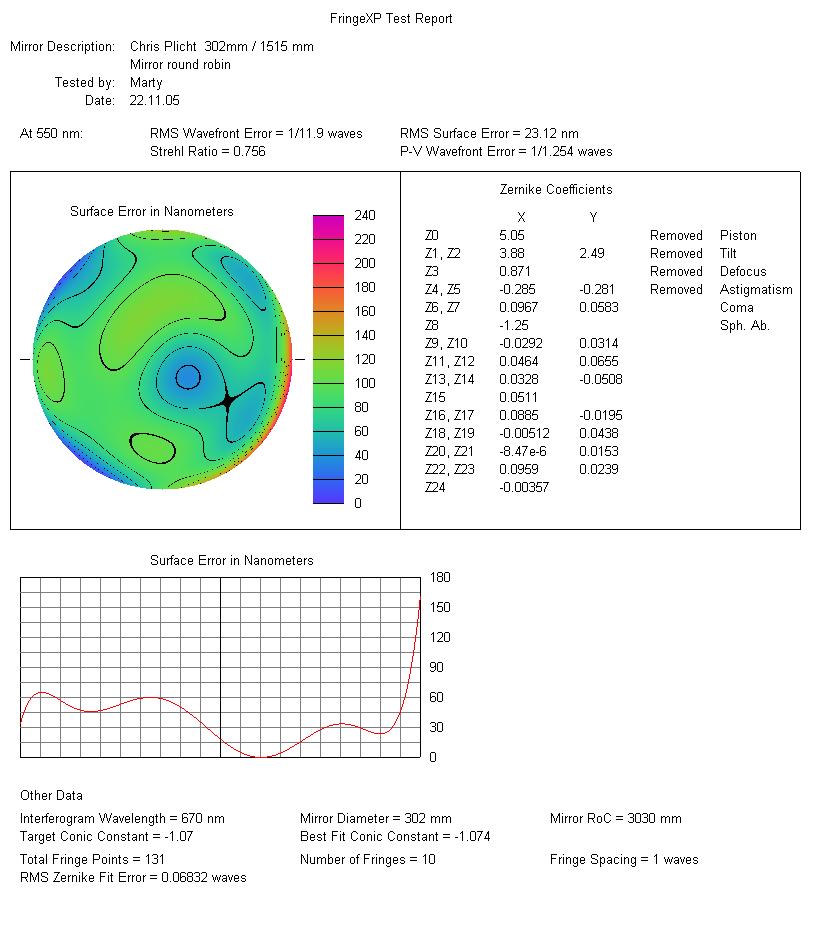Click the date value 22.11.05

(x=154, y=100)
